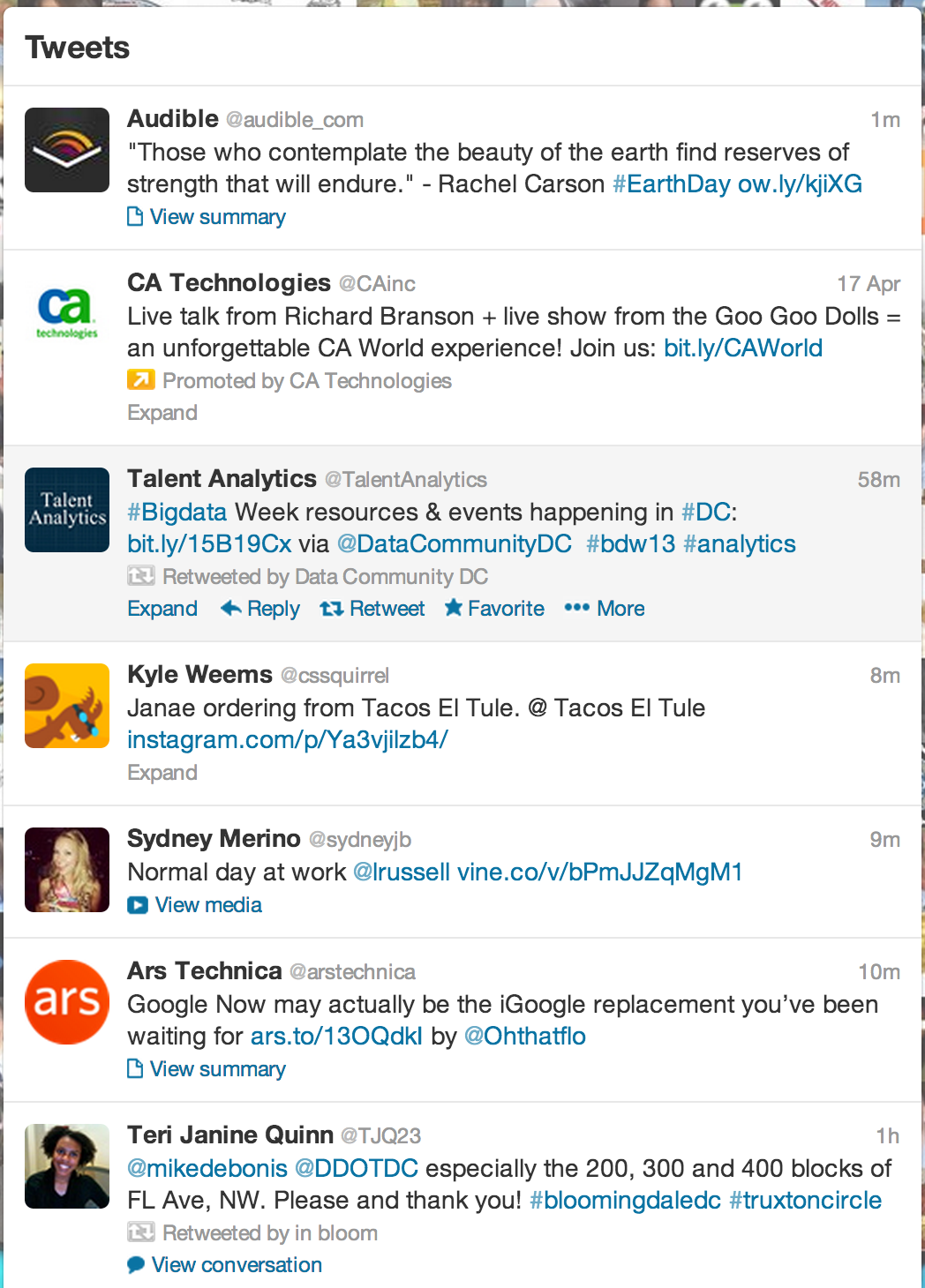Open More options on Talent Analytics tweet
The width and height of the screenshot is (925, 1288).
click(605, 609)
